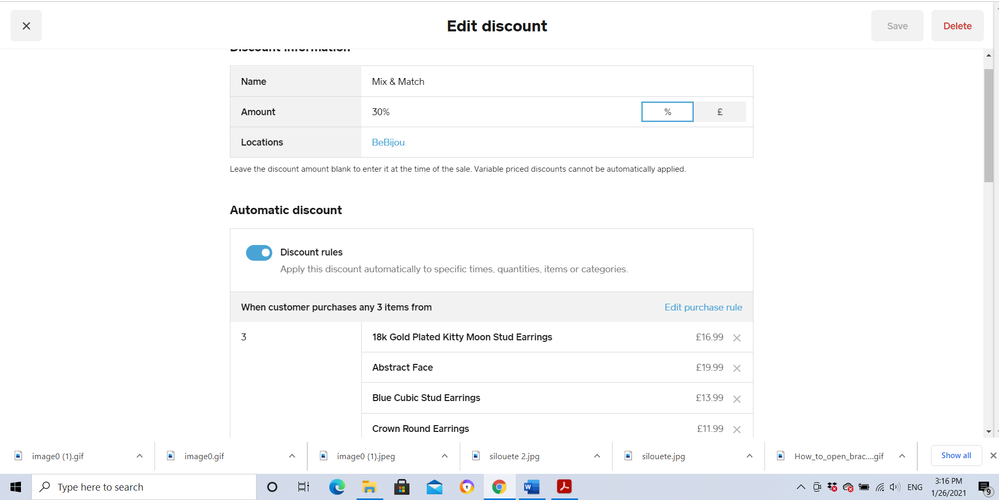Remove Crown Round Earrings item
Screen dimensions: 999x500
pyautogui.click(x=737, y=429)
